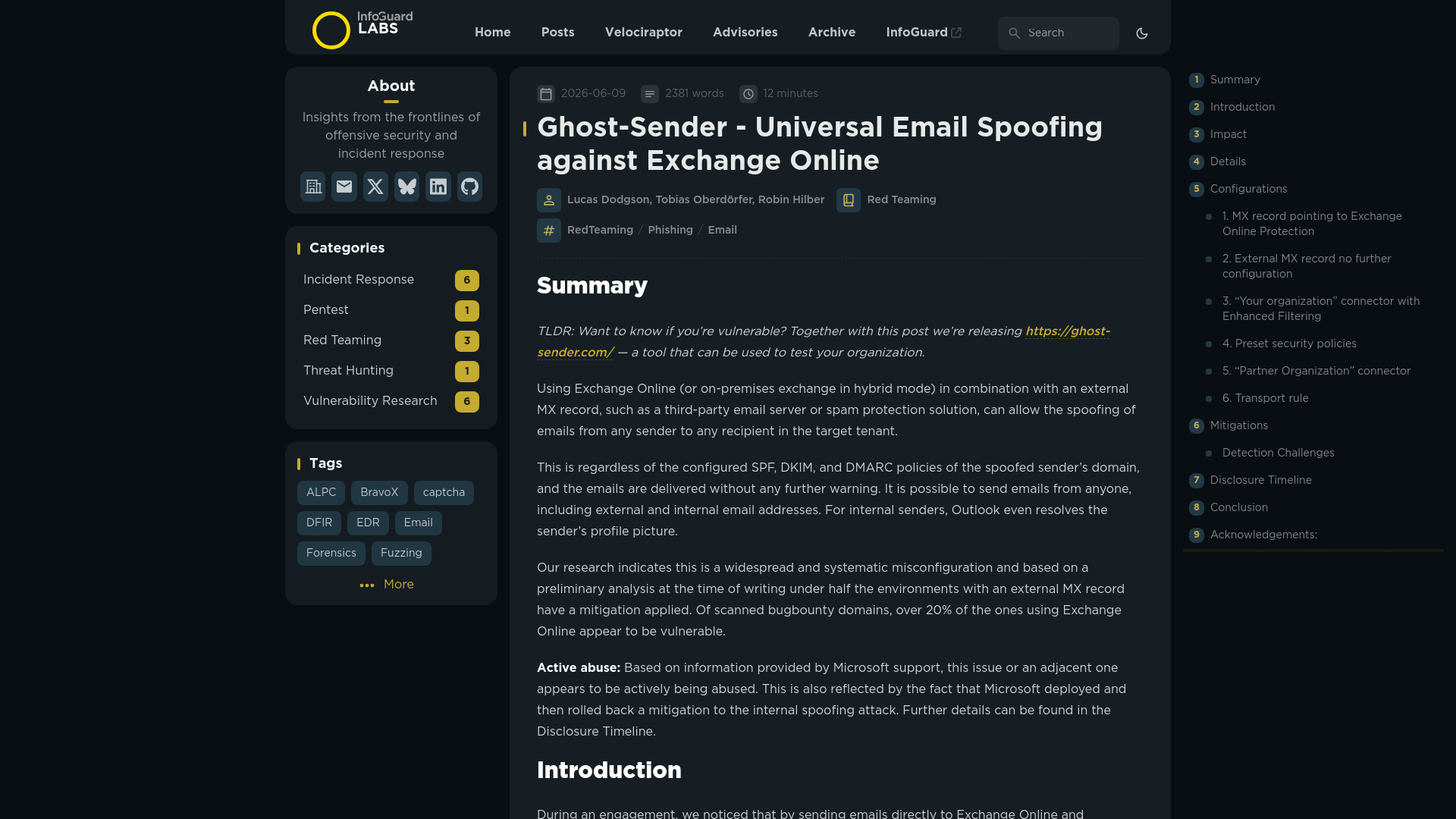
Task: Open the Archive menu item
Action: pyautogui.click(x=832, y=33)
